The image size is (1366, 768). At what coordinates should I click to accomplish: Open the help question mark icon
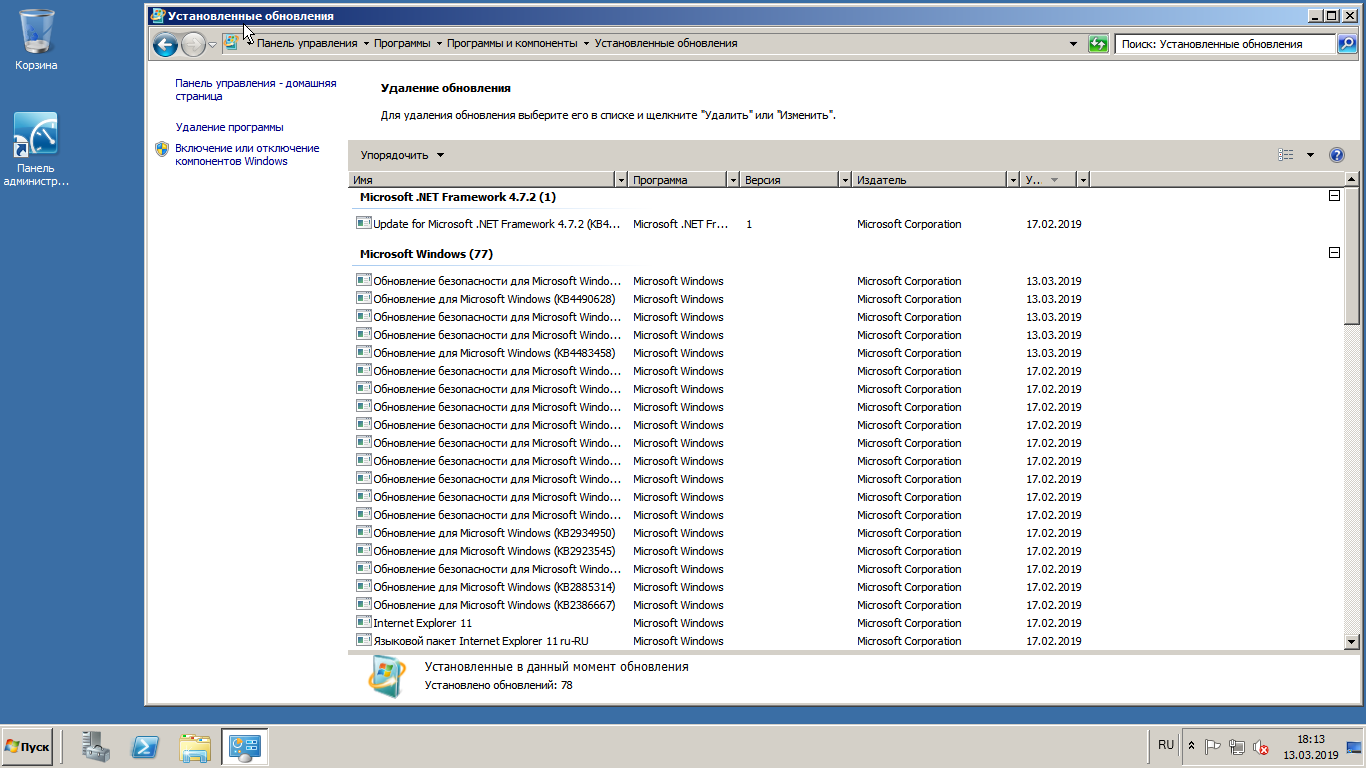(x=1337, y=155)
